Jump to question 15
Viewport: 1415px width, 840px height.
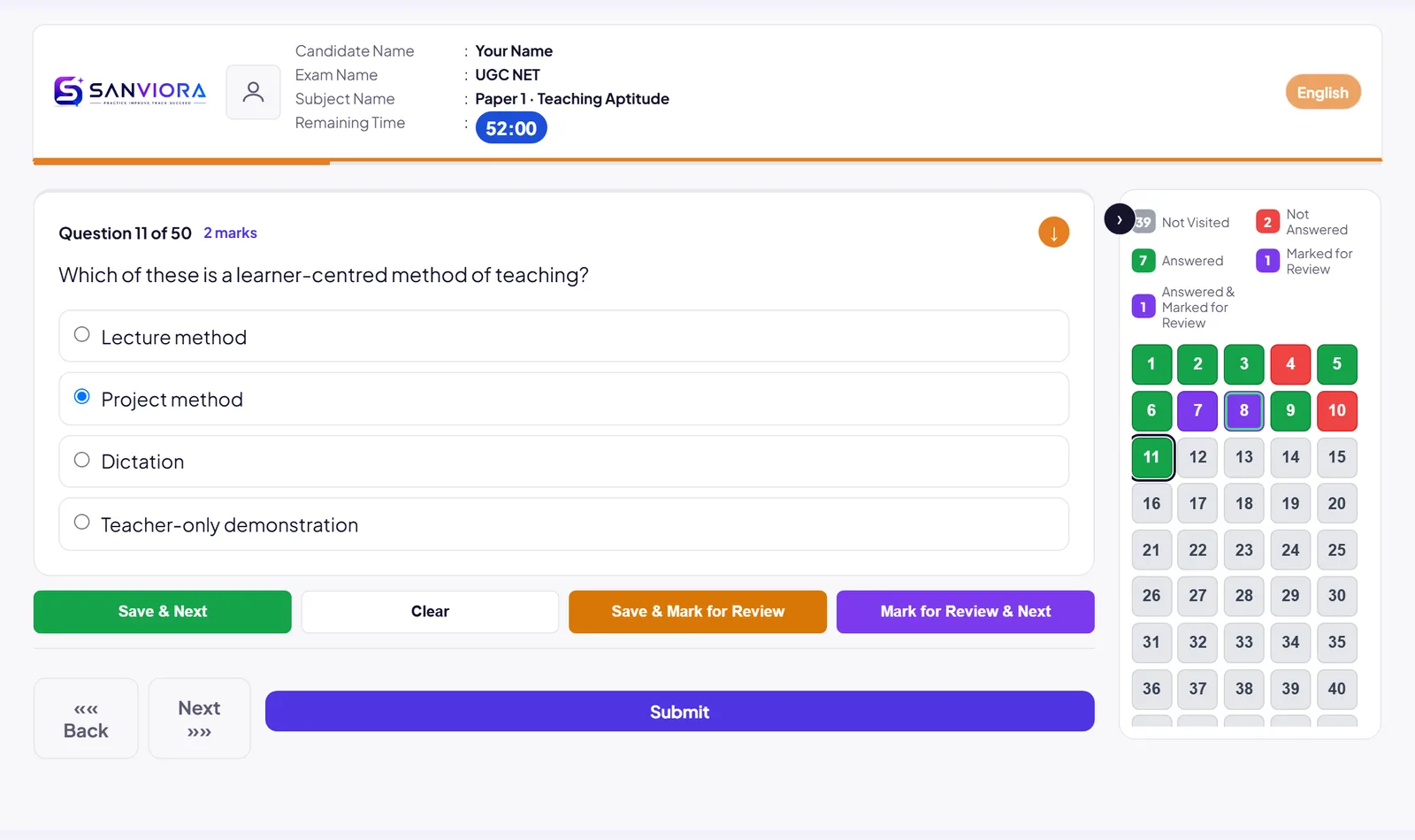pyautogui.click(x=1337, y=457)
